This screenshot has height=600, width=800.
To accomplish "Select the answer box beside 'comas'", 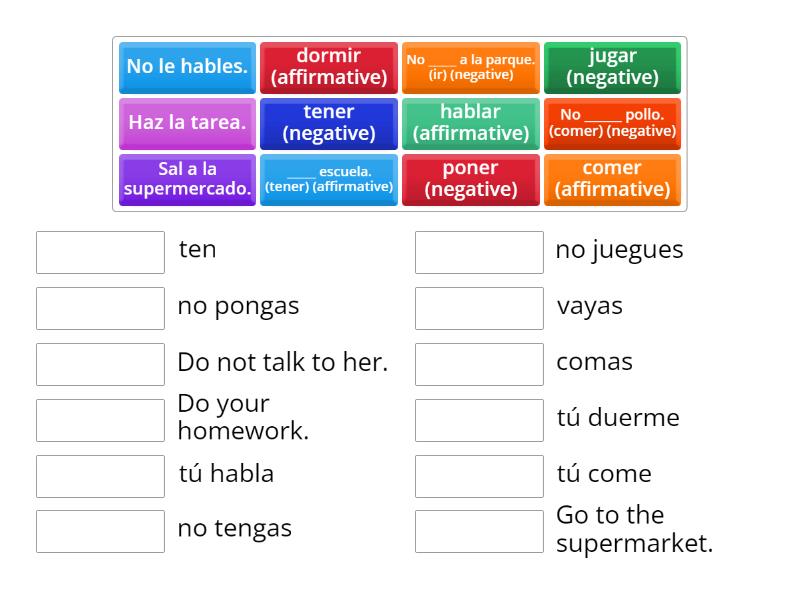I will pos(479,364).
